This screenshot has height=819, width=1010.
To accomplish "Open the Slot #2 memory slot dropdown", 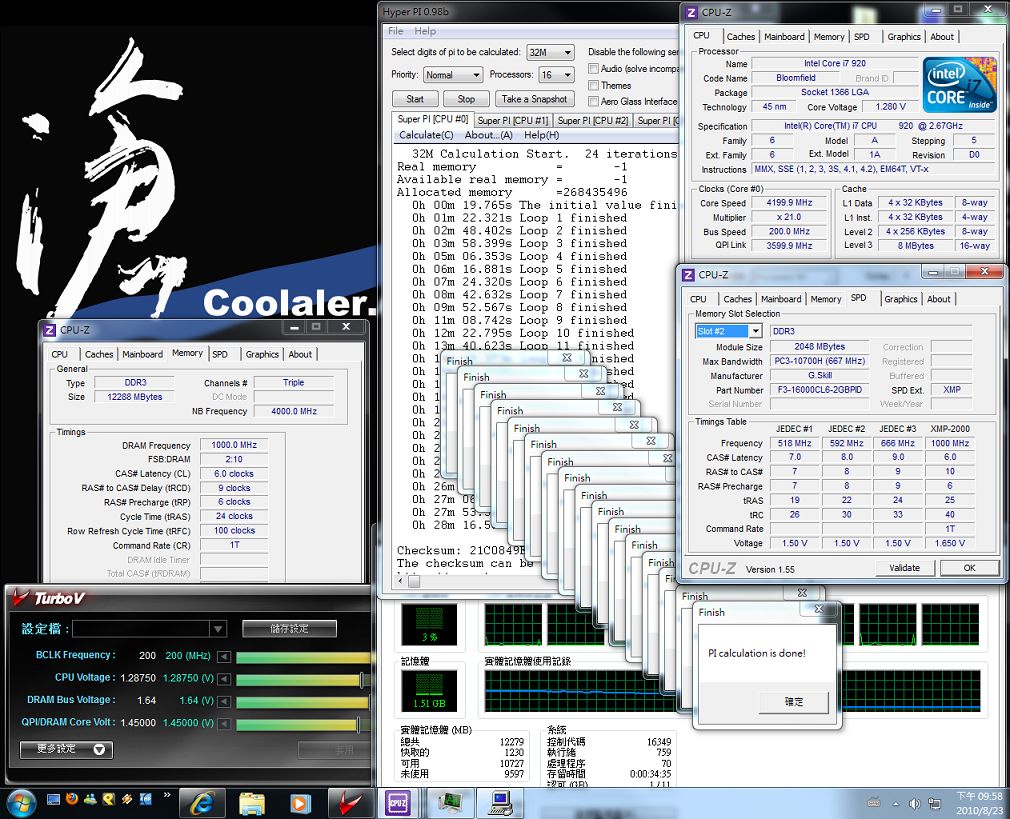I will [x=729, y=331].
